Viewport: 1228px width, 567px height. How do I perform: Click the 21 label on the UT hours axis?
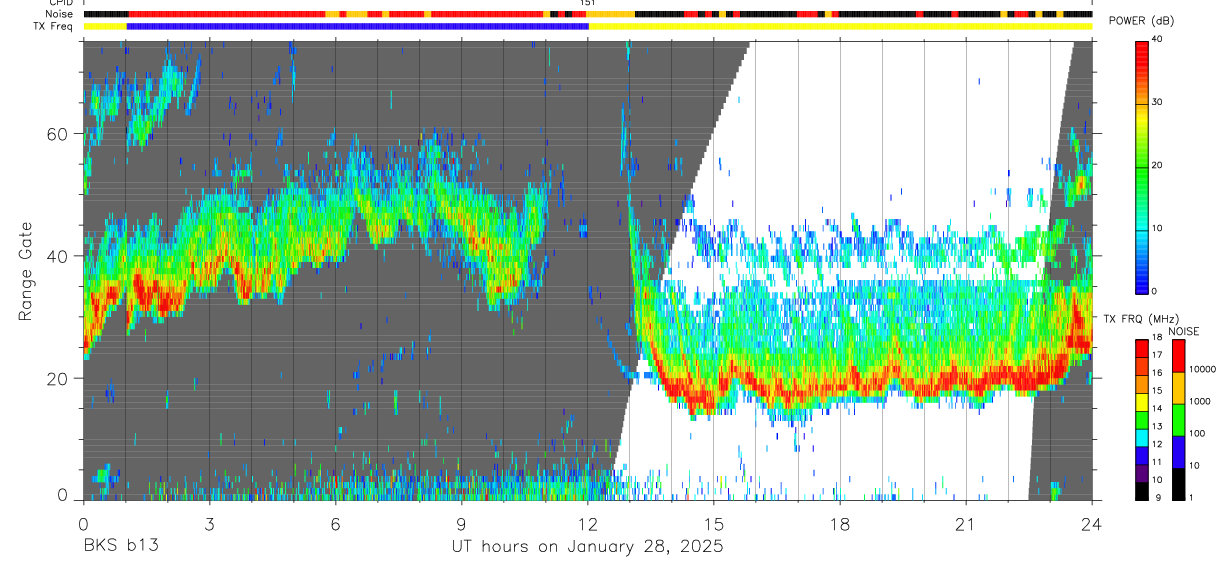(x=966, y=524)
